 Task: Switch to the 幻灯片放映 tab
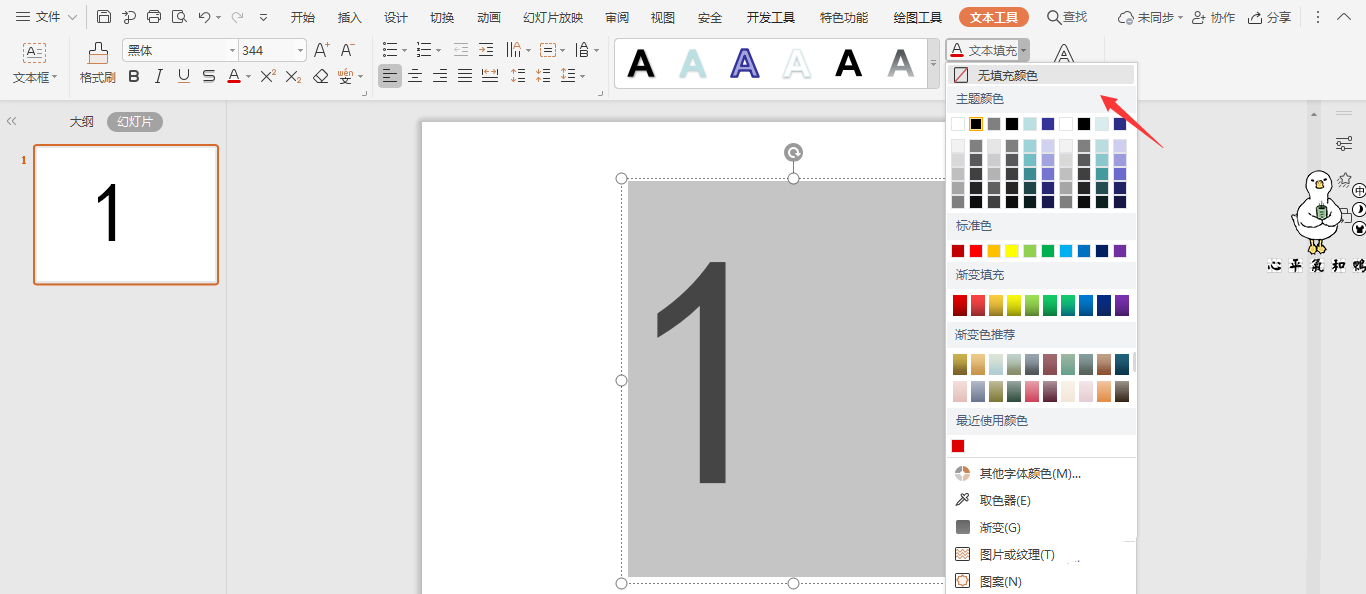553,17
